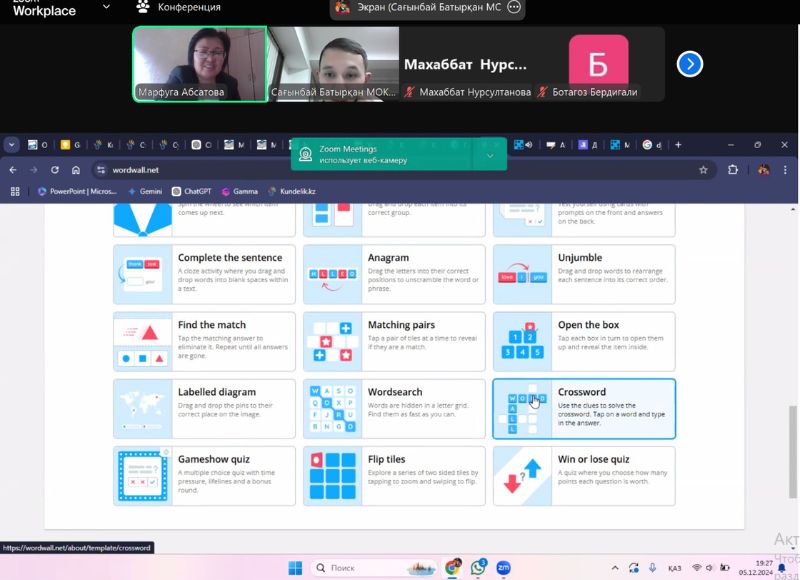Viewport: 800px width, 580px height.
Task: Click the browser reload button
Action: pyautogui.click(x=55, y=170)
